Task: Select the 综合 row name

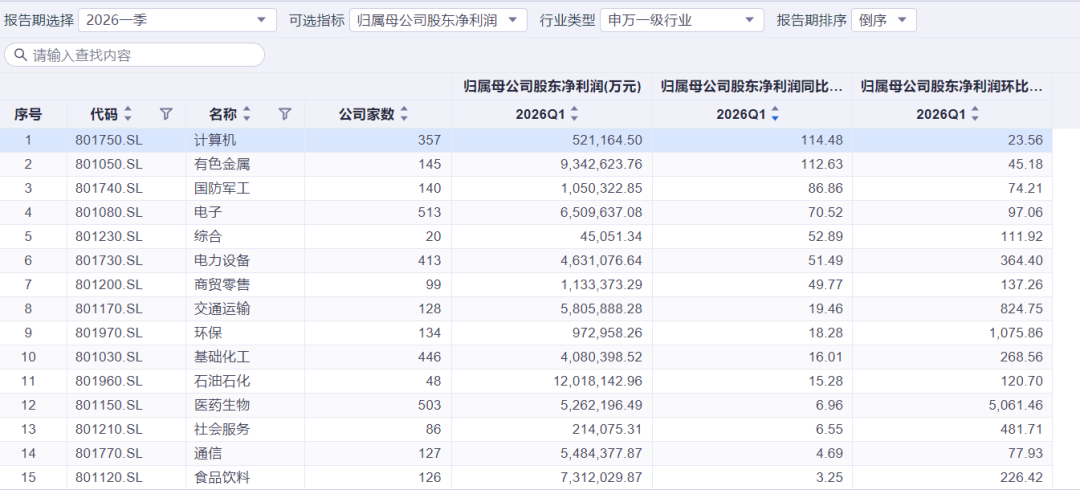Action: tap(208, 237)
